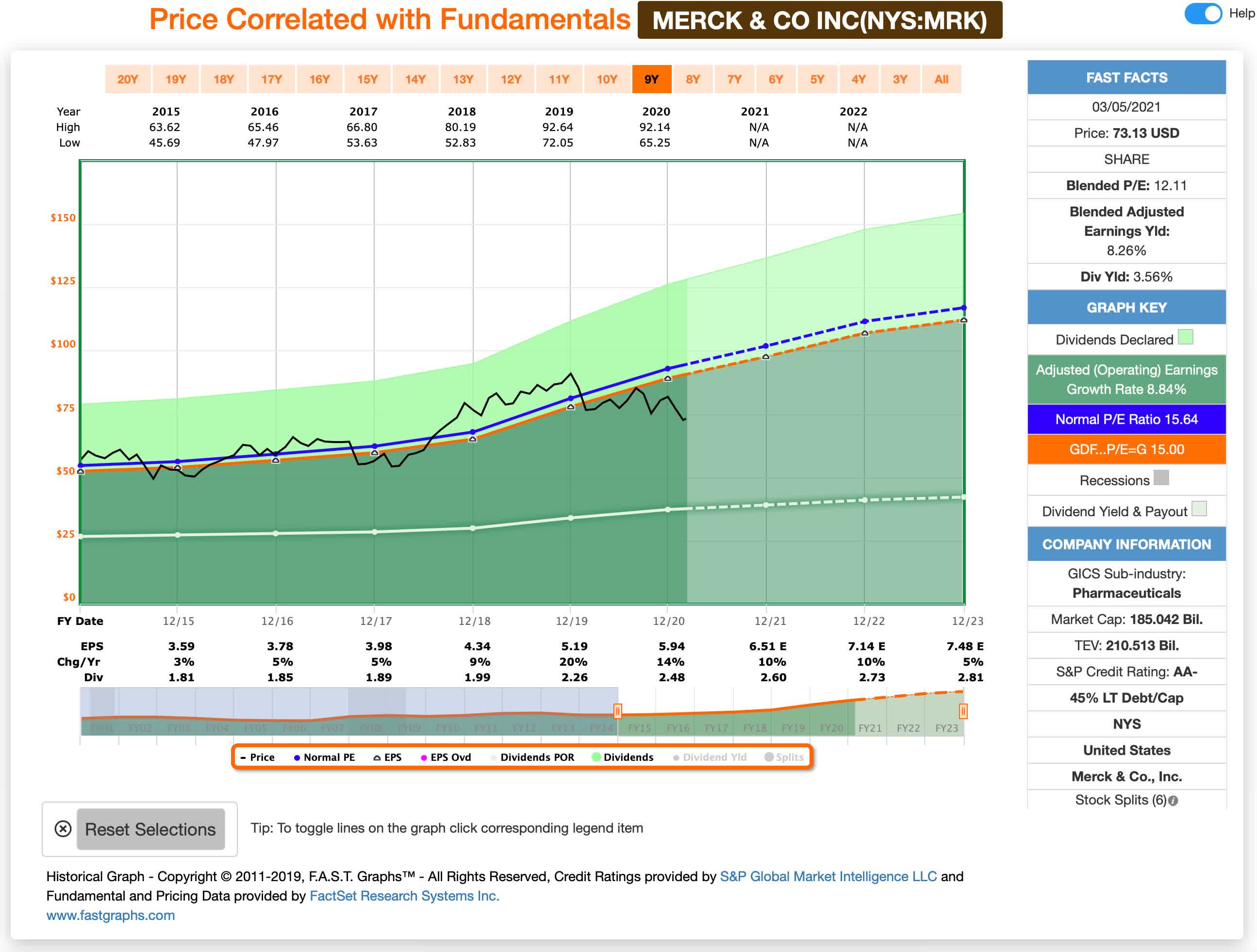Enable the Dividend Yld legend item
Image resolution: width=1257 pixels, height=952 pixels.
coord(710,757)
